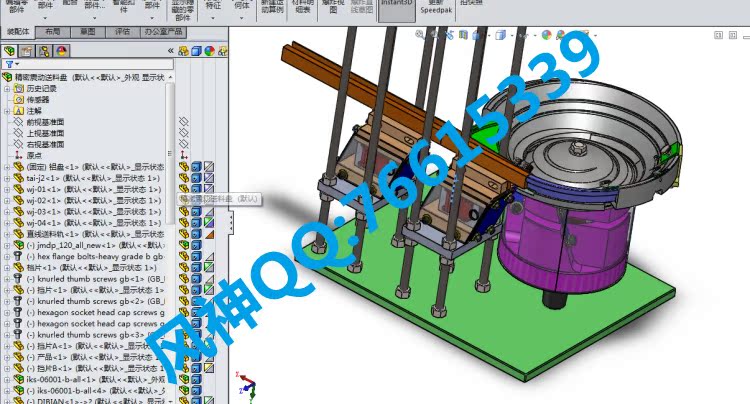Click the 传感器 sensor icon

tap(19, 99)
